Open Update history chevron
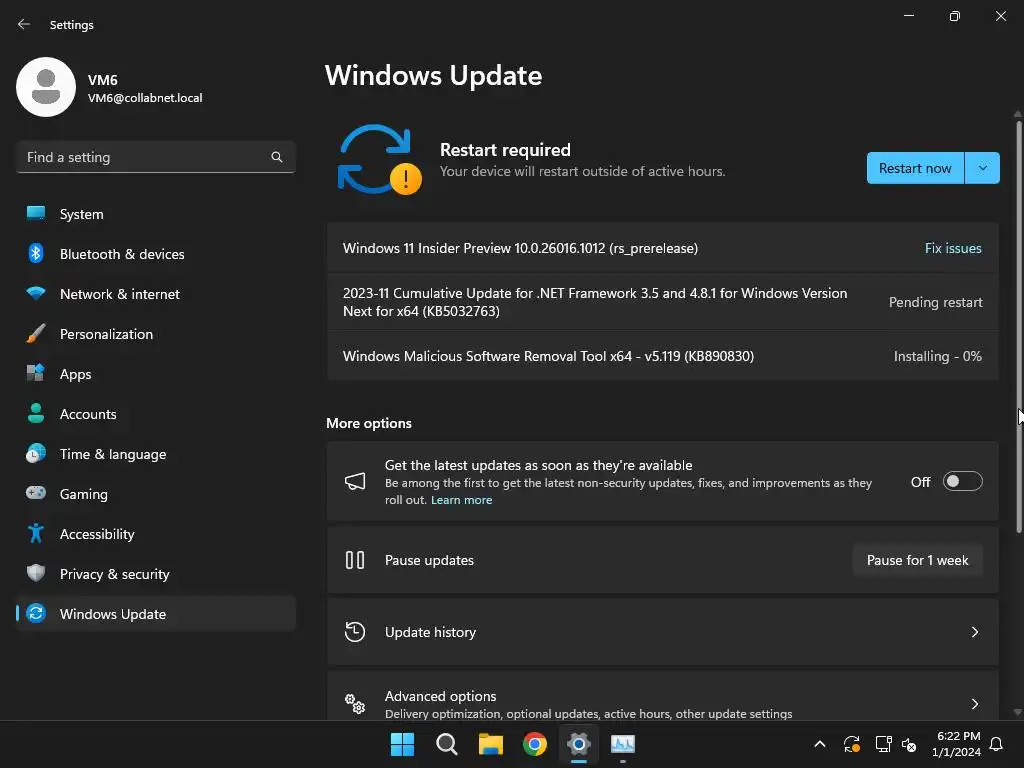This screenshot has height=768, width=1024. 975,632
